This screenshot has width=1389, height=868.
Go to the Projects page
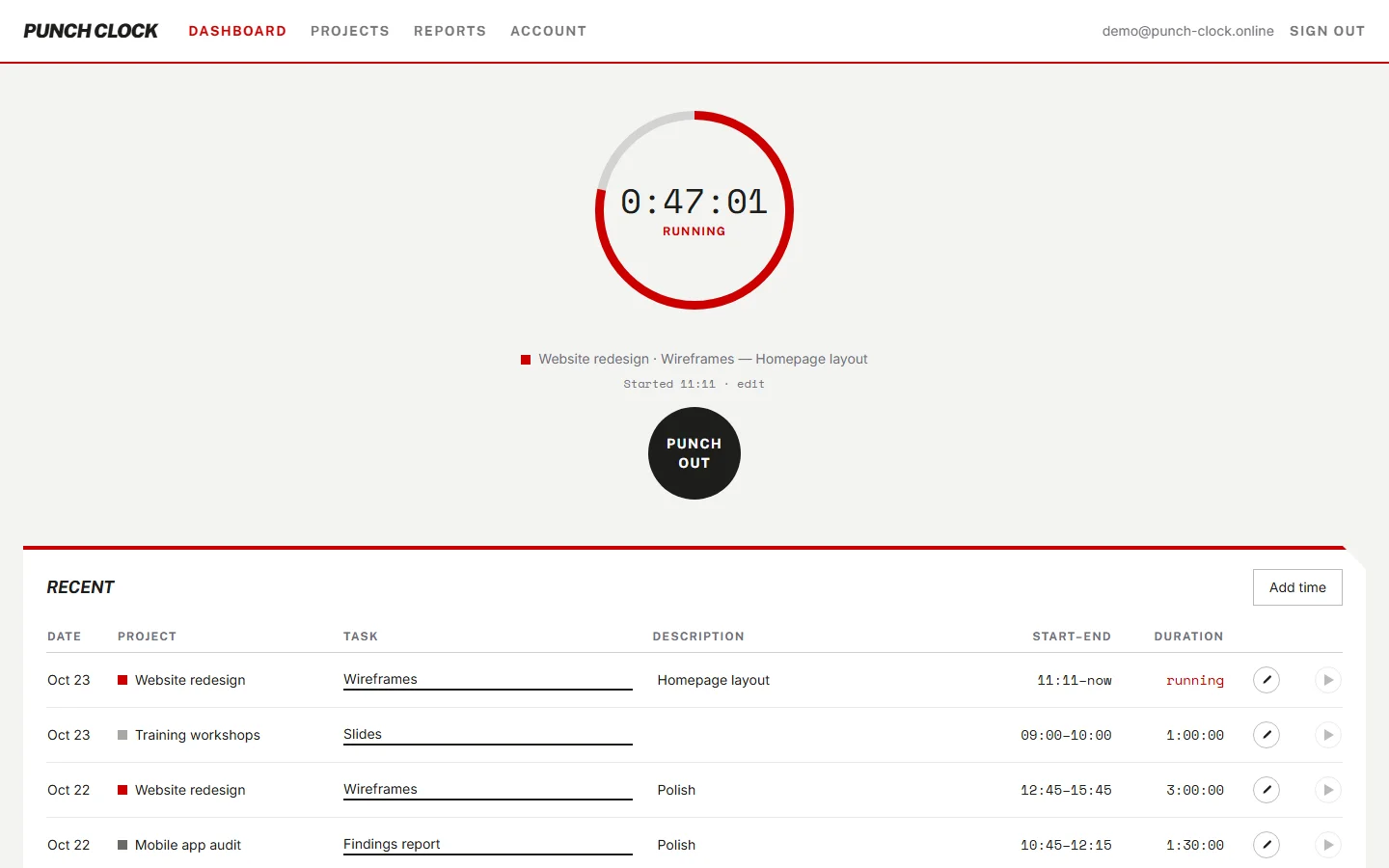tap(350, 31)
